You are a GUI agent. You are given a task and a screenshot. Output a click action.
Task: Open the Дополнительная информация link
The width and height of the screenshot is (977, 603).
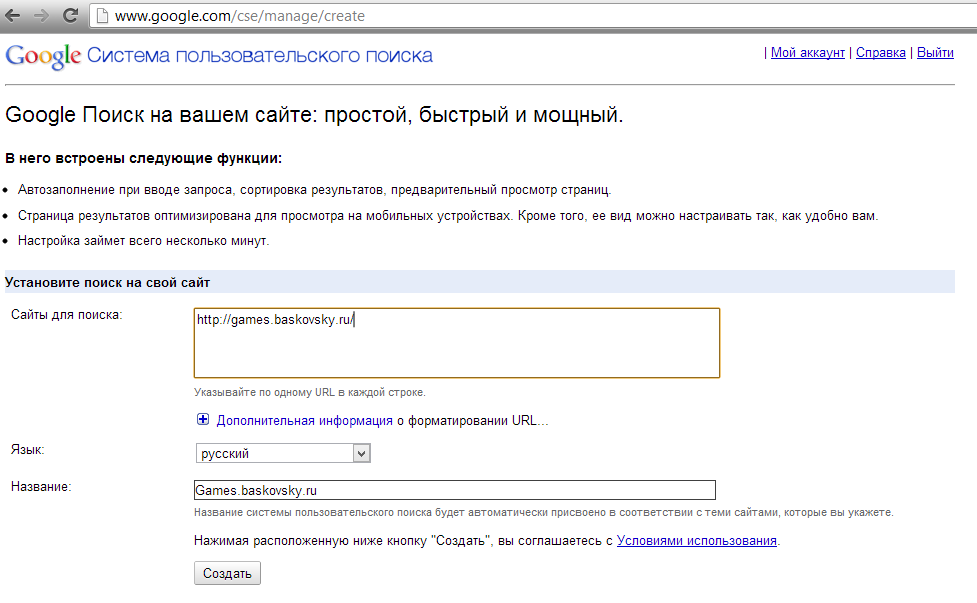[304, 420]
